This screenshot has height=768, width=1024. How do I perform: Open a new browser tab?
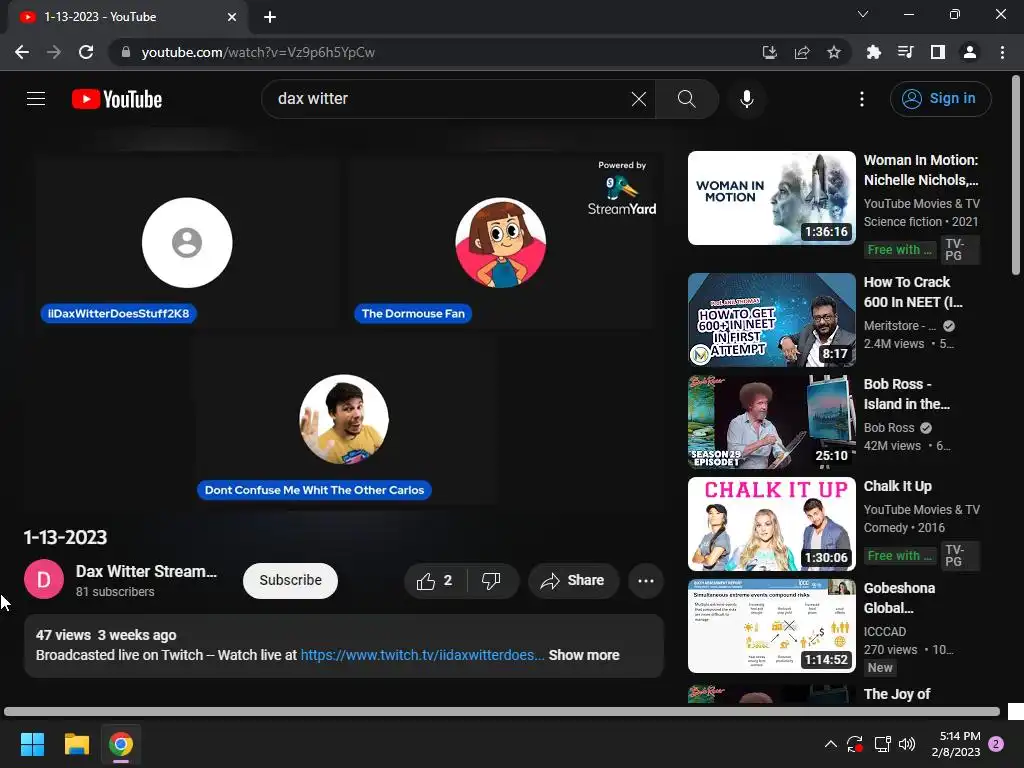(x=270, y=17)
